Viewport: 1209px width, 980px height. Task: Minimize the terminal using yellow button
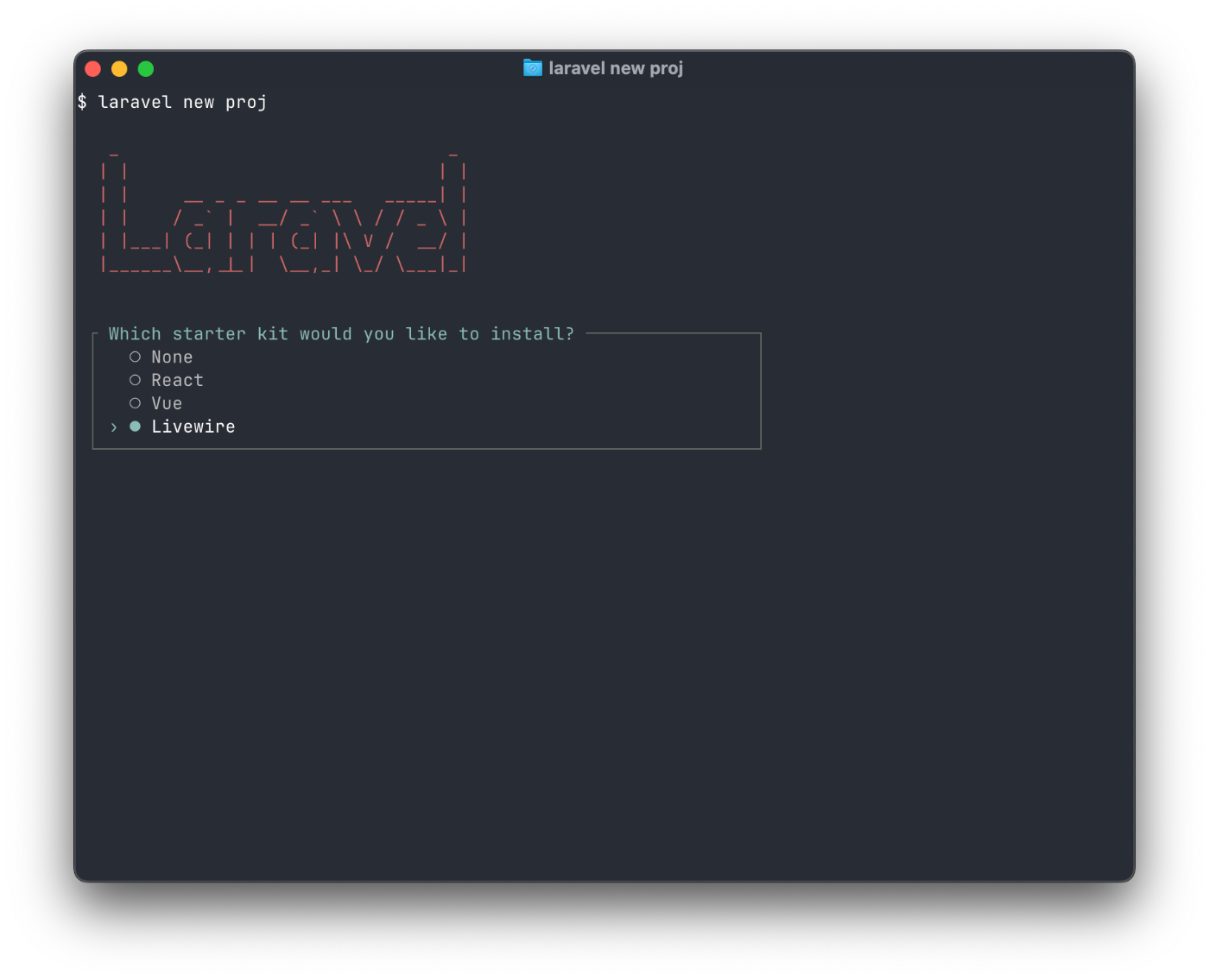click(119, 69)
